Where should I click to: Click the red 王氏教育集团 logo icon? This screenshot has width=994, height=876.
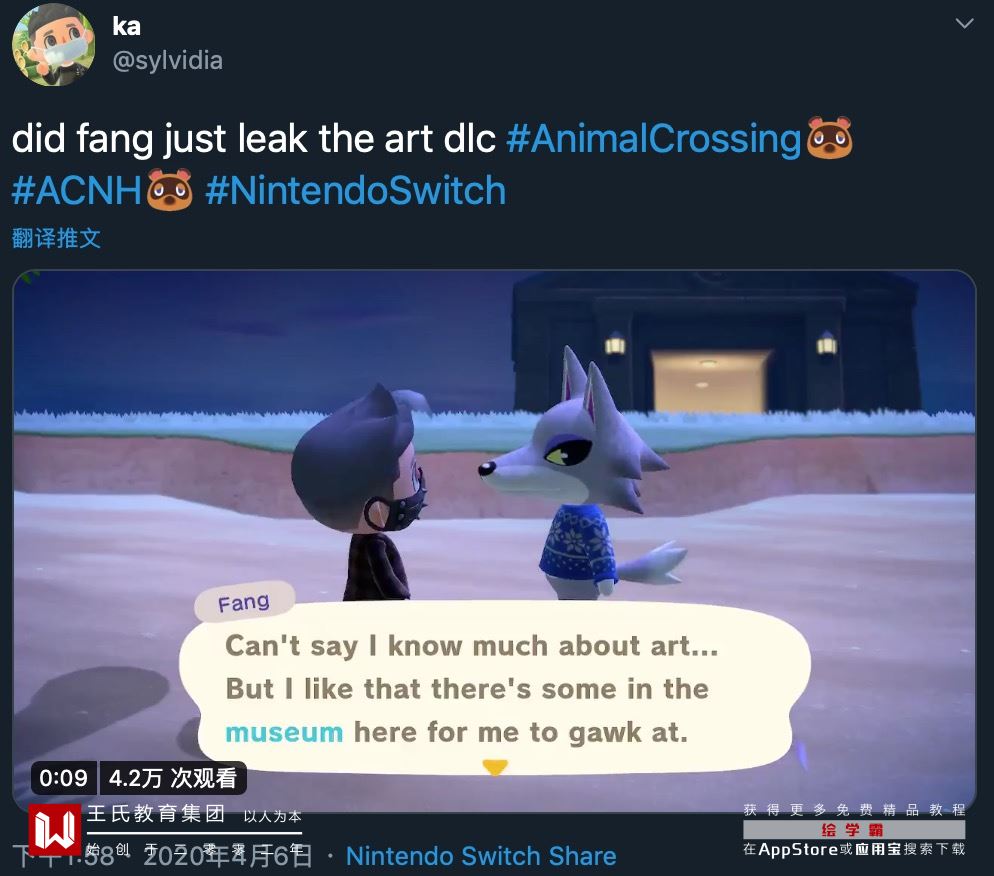point(55,830)
